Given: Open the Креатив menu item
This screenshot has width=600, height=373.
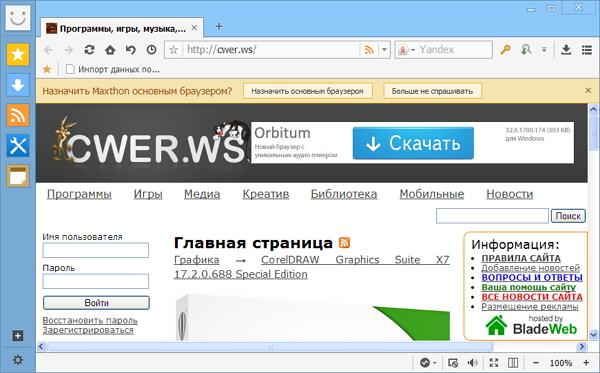Looking at the screenshot, I should coord(266,194).
